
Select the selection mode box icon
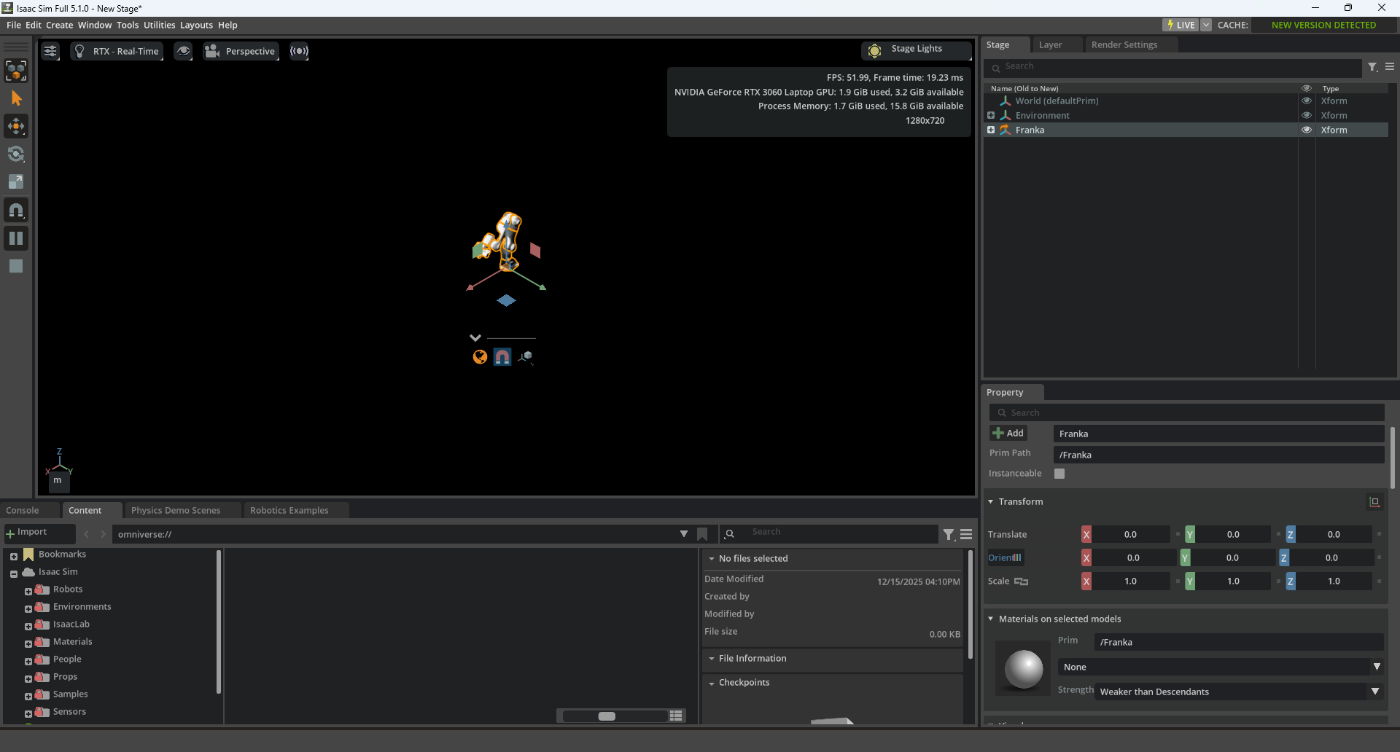16,70
